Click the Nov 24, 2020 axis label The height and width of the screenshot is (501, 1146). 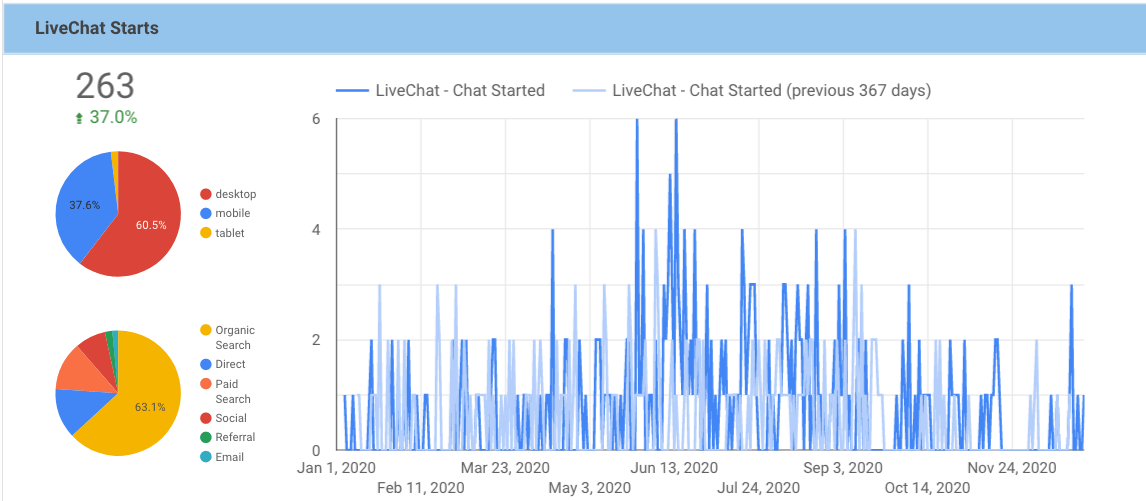[x=1012, y=467]
